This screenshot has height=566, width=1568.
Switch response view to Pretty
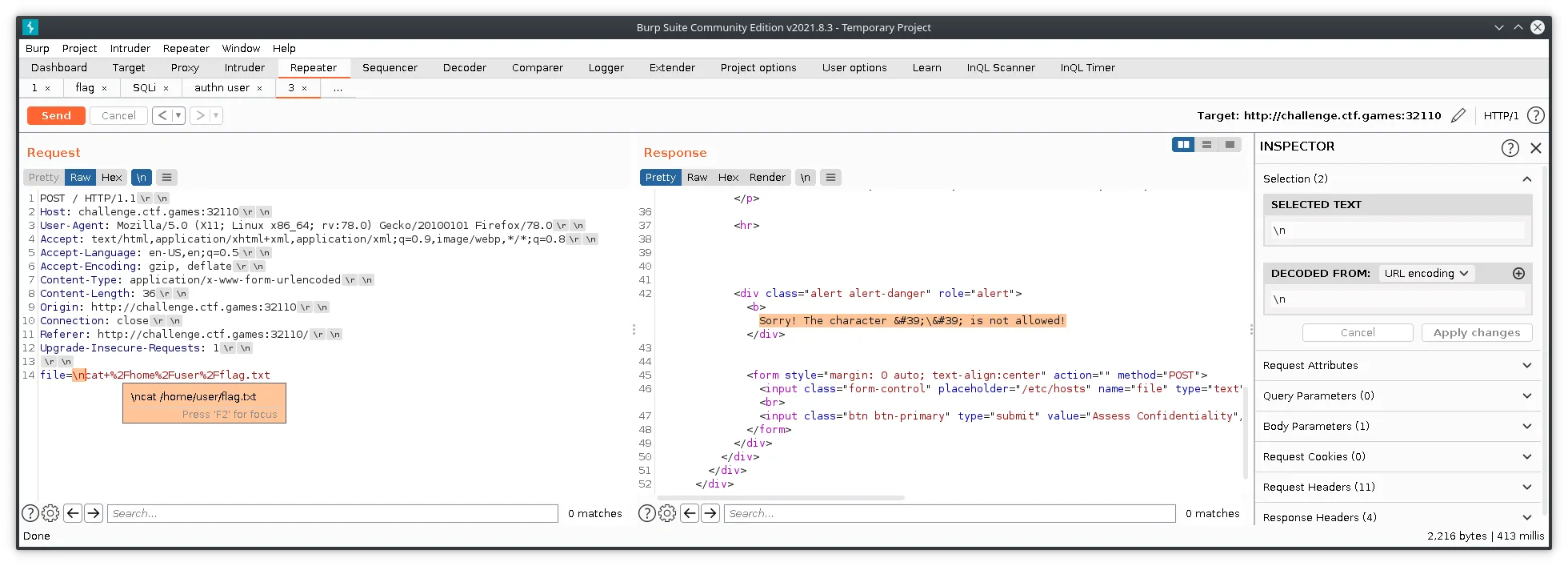660,177
